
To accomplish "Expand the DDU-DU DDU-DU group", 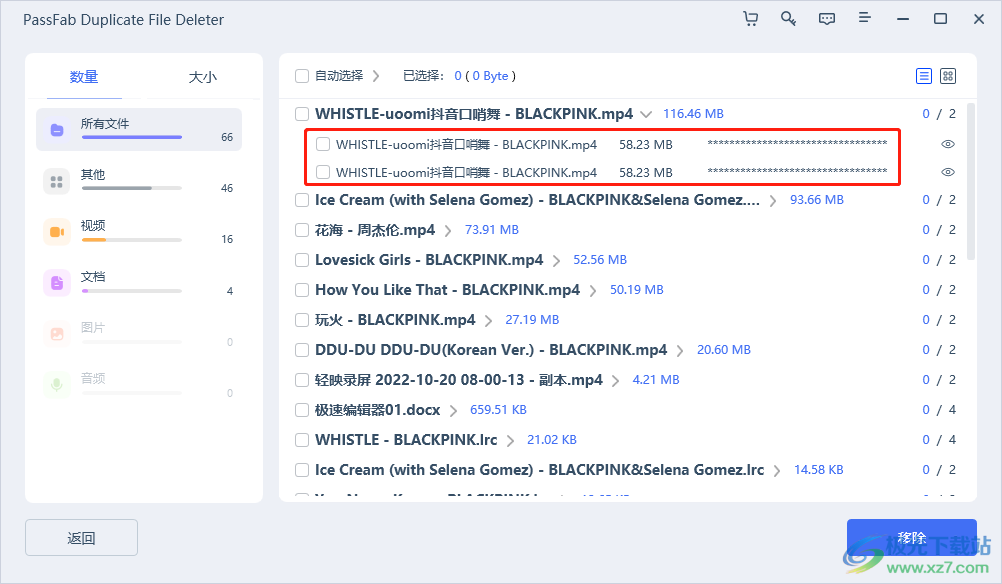I will [680, 351].
